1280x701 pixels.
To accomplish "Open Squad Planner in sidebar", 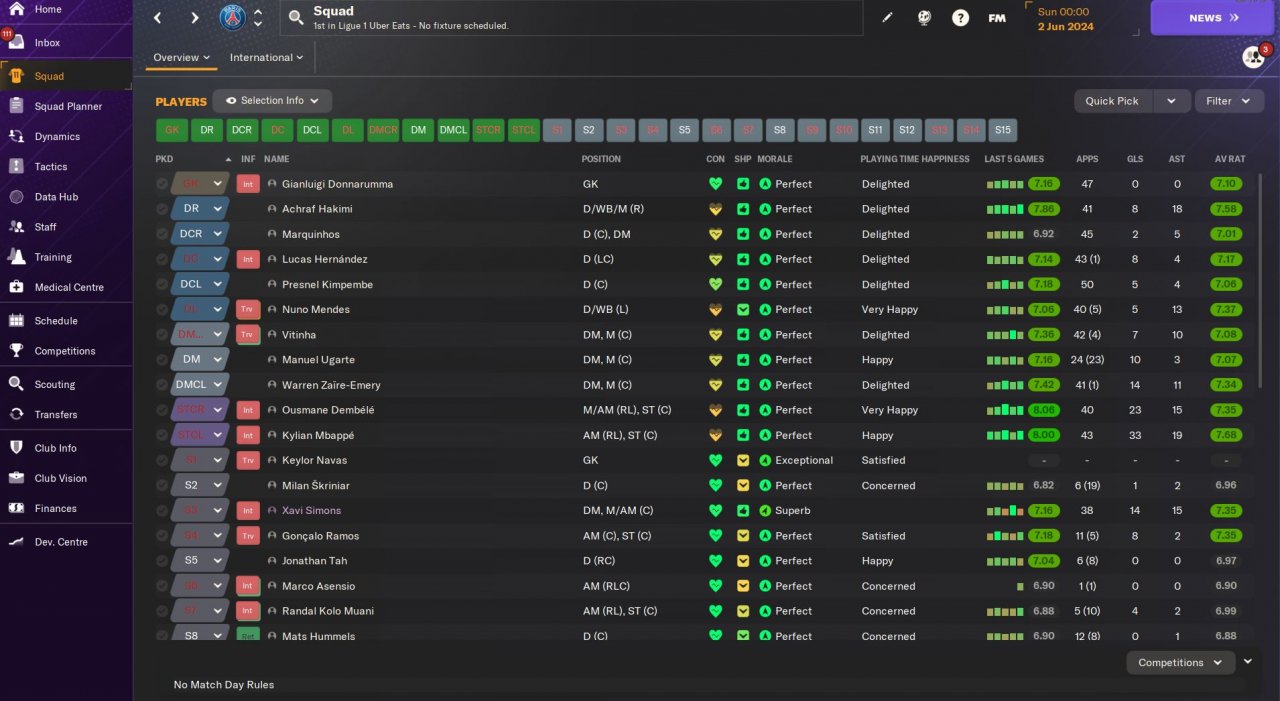I will [66, 106].
